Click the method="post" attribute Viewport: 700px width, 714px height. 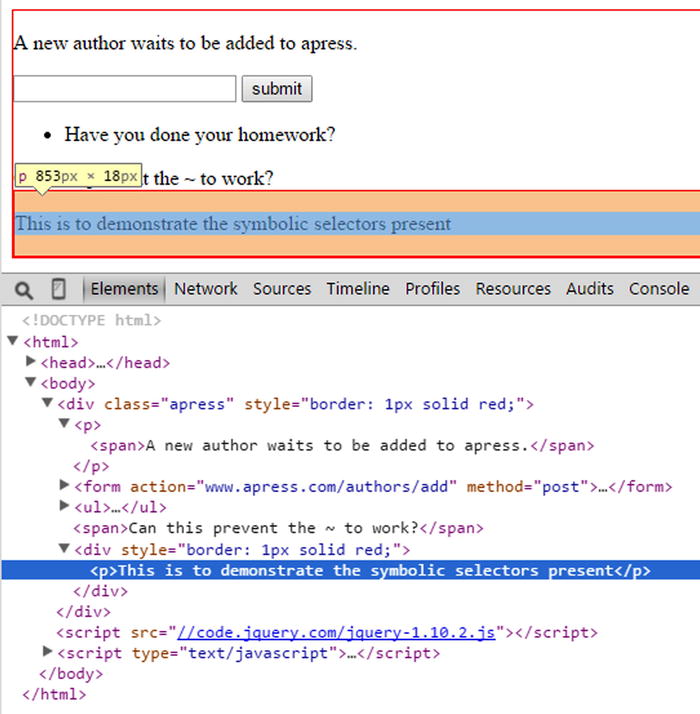tap(528, 487)
